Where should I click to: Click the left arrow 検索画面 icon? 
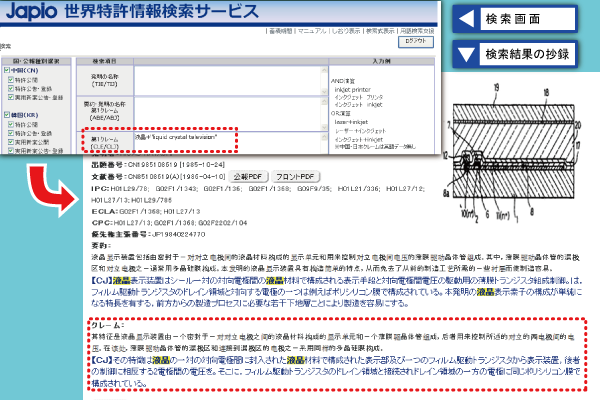(x=467, y=20)
